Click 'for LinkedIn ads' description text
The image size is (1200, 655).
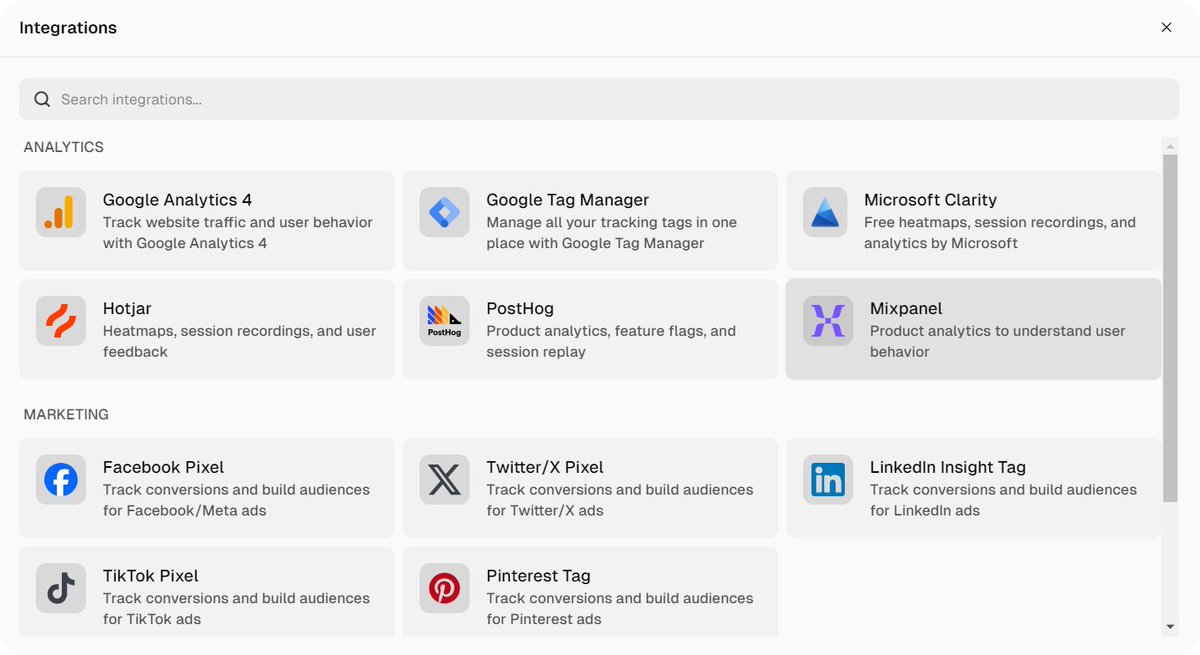coord(925,511)
